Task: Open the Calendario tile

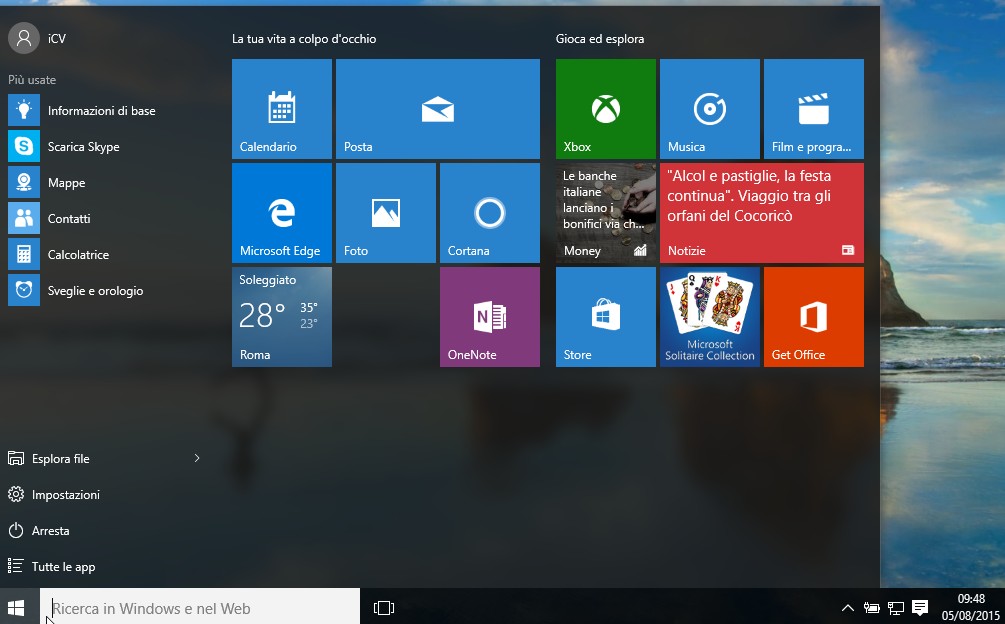Action: [x=282, y=109]
